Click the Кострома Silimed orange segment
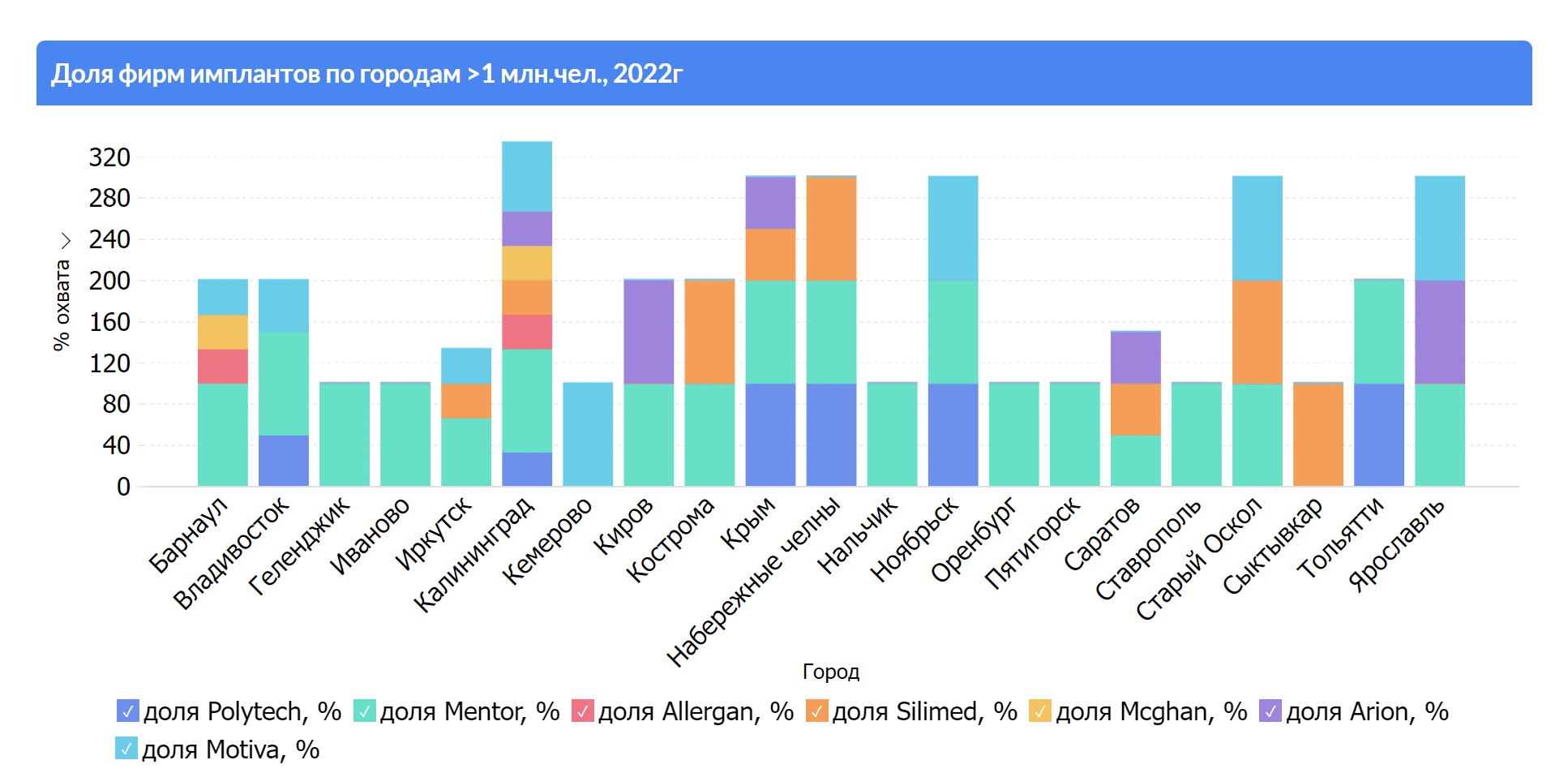Screen dimensions: 1568x773 [x=709, y=332]
